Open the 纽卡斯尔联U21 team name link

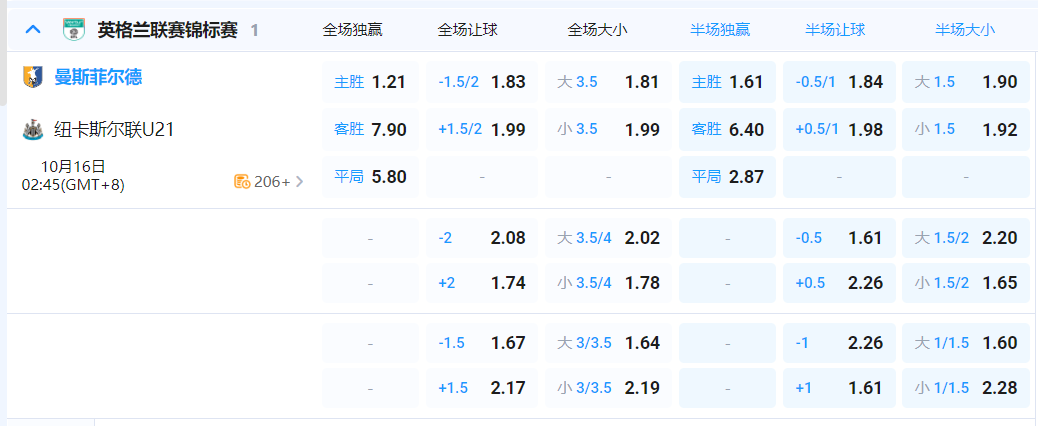pyautogui.click(x=115, y=129)
